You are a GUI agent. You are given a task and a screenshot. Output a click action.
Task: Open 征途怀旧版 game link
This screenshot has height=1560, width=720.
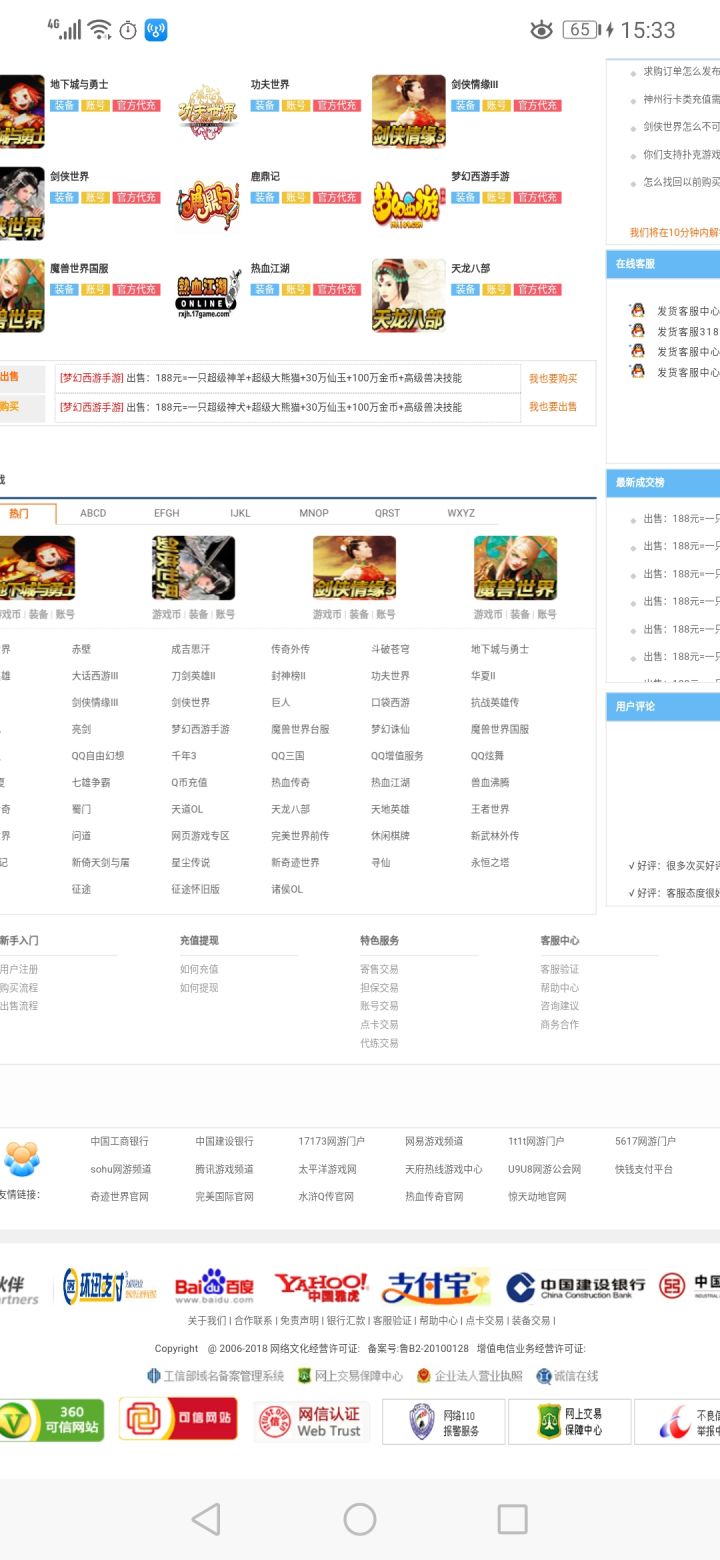coord(195,889)
